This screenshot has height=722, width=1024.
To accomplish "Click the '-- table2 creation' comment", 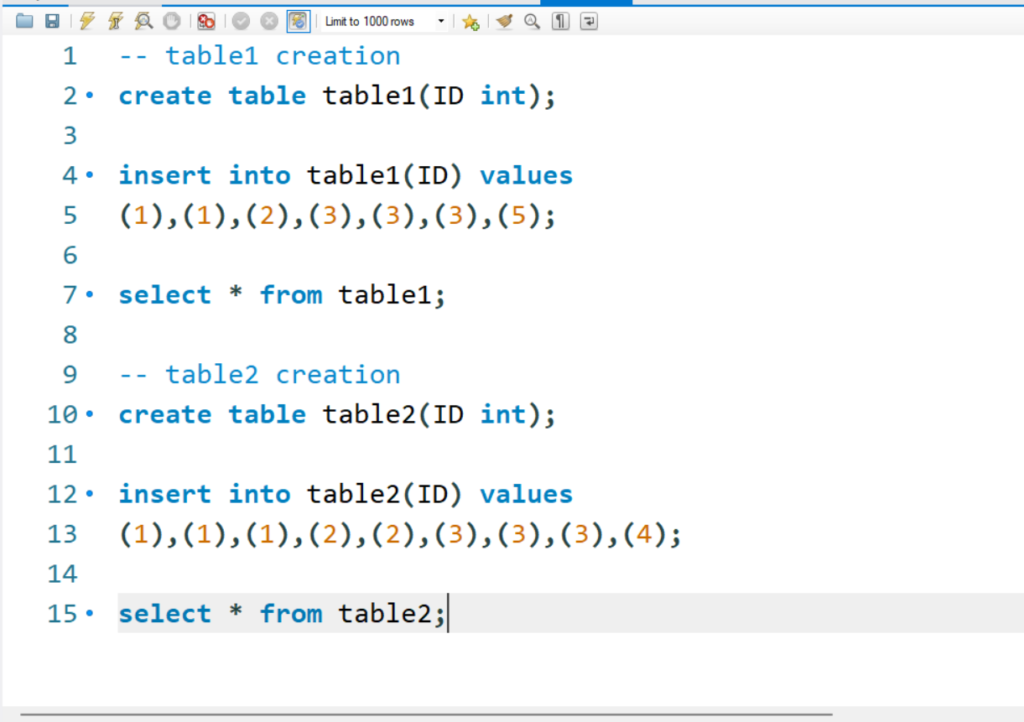I will pyautogui.click(x=260, y=375).
